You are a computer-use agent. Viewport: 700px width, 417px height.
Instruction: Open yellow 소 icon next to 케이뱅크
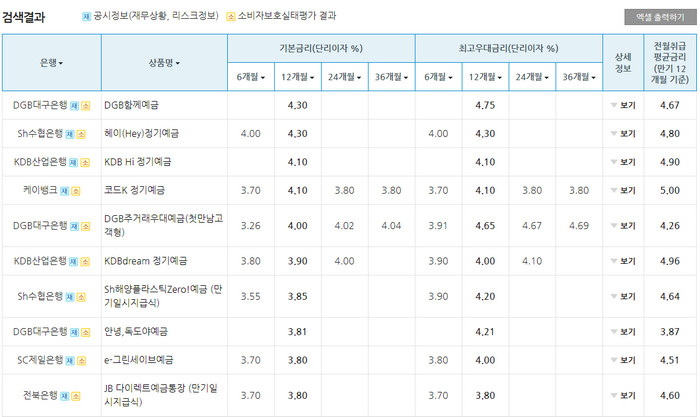pyautogui.click(x=75, y=191)
